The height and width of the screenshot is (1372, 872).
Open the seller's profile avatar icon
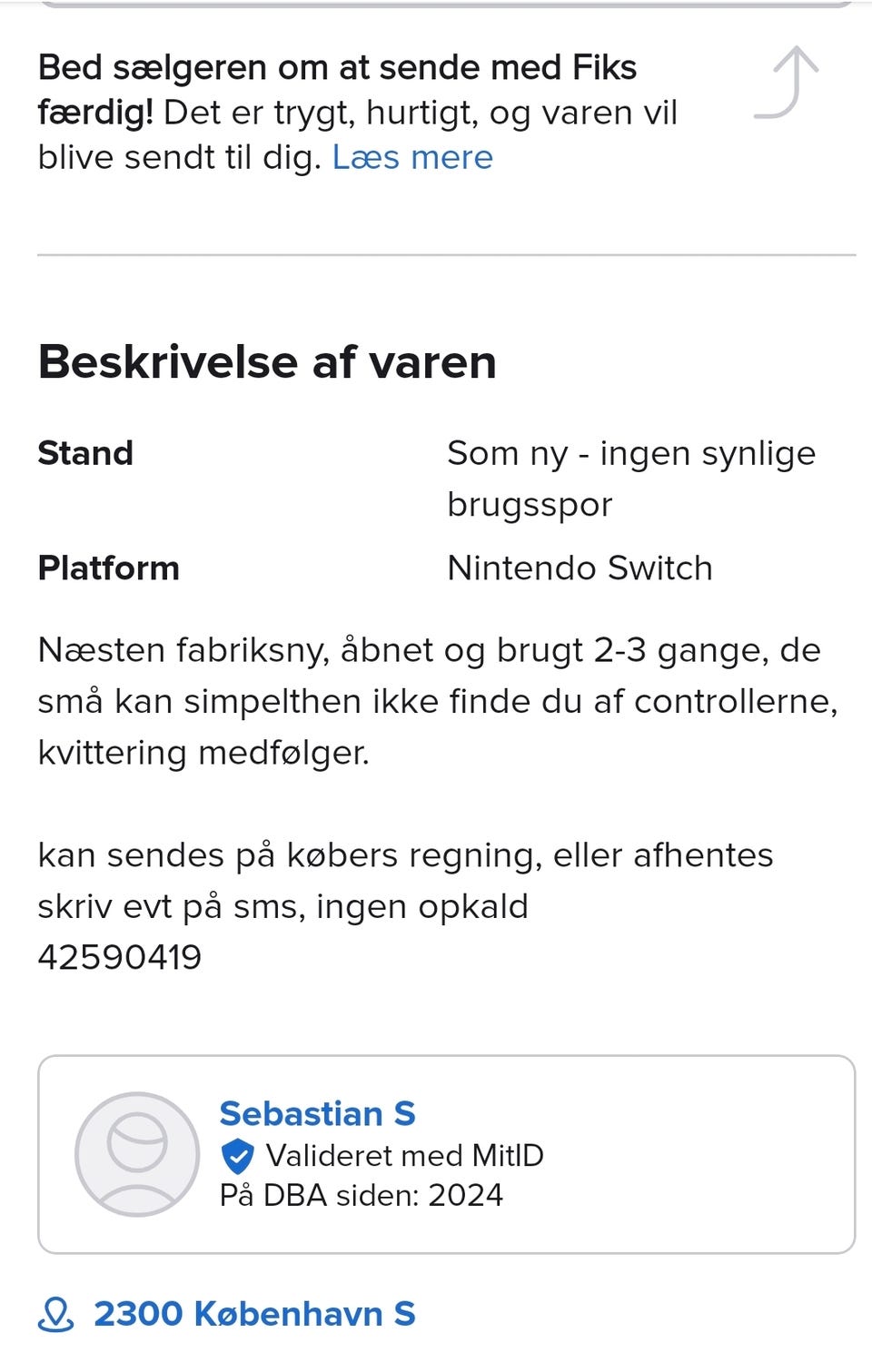[x=137, y=1154]
